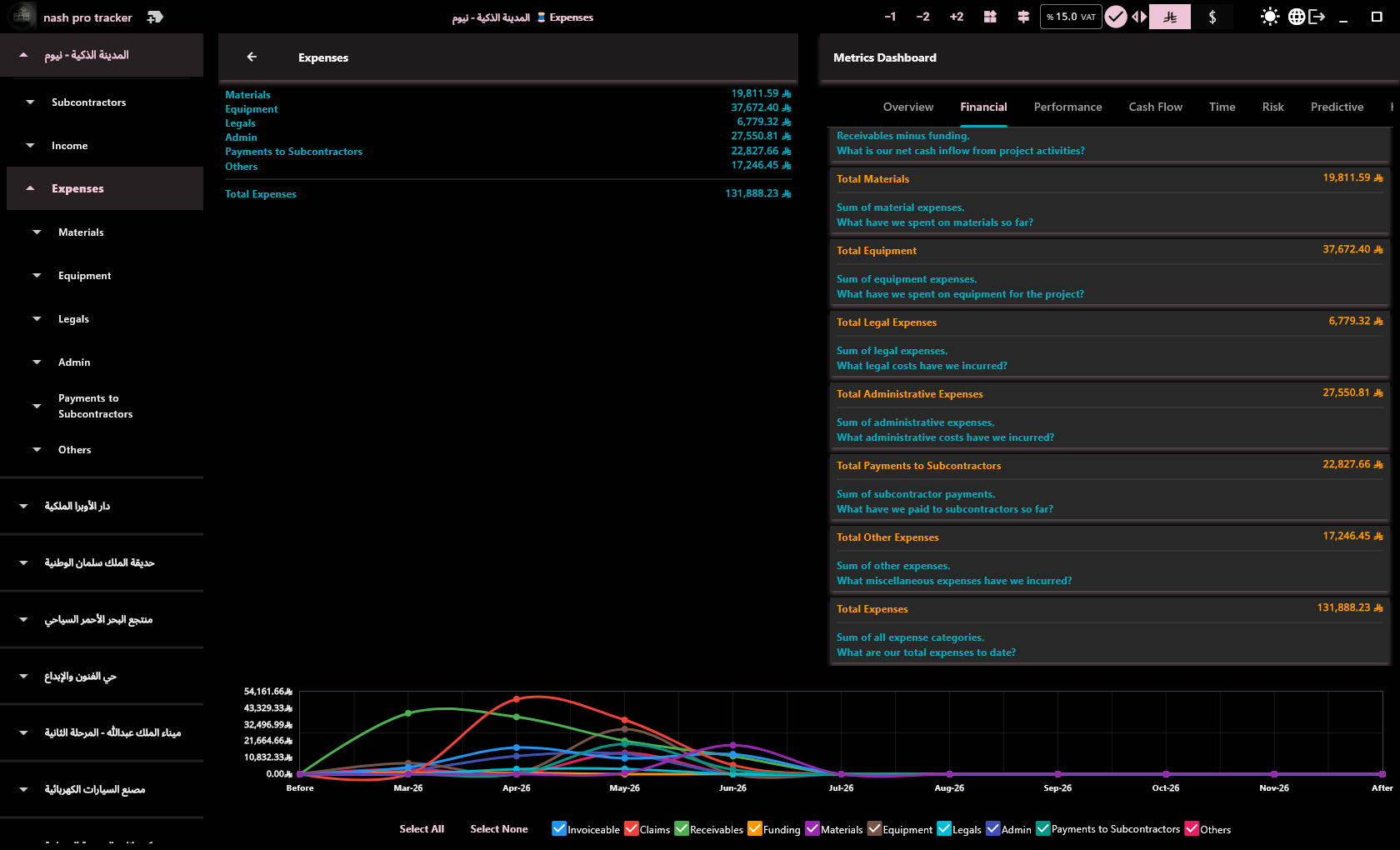Screen dimensions: 1400x850
Task: Click the +2 toolbar button
Action: click(x=956, y=17)
